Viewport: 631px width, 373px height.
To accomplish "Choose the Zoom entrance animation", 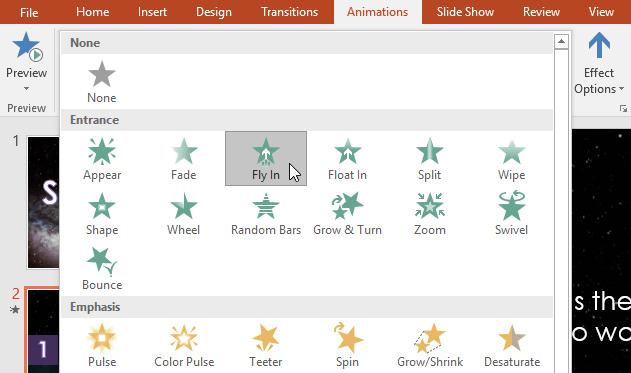I will click(x=429, y=214).
